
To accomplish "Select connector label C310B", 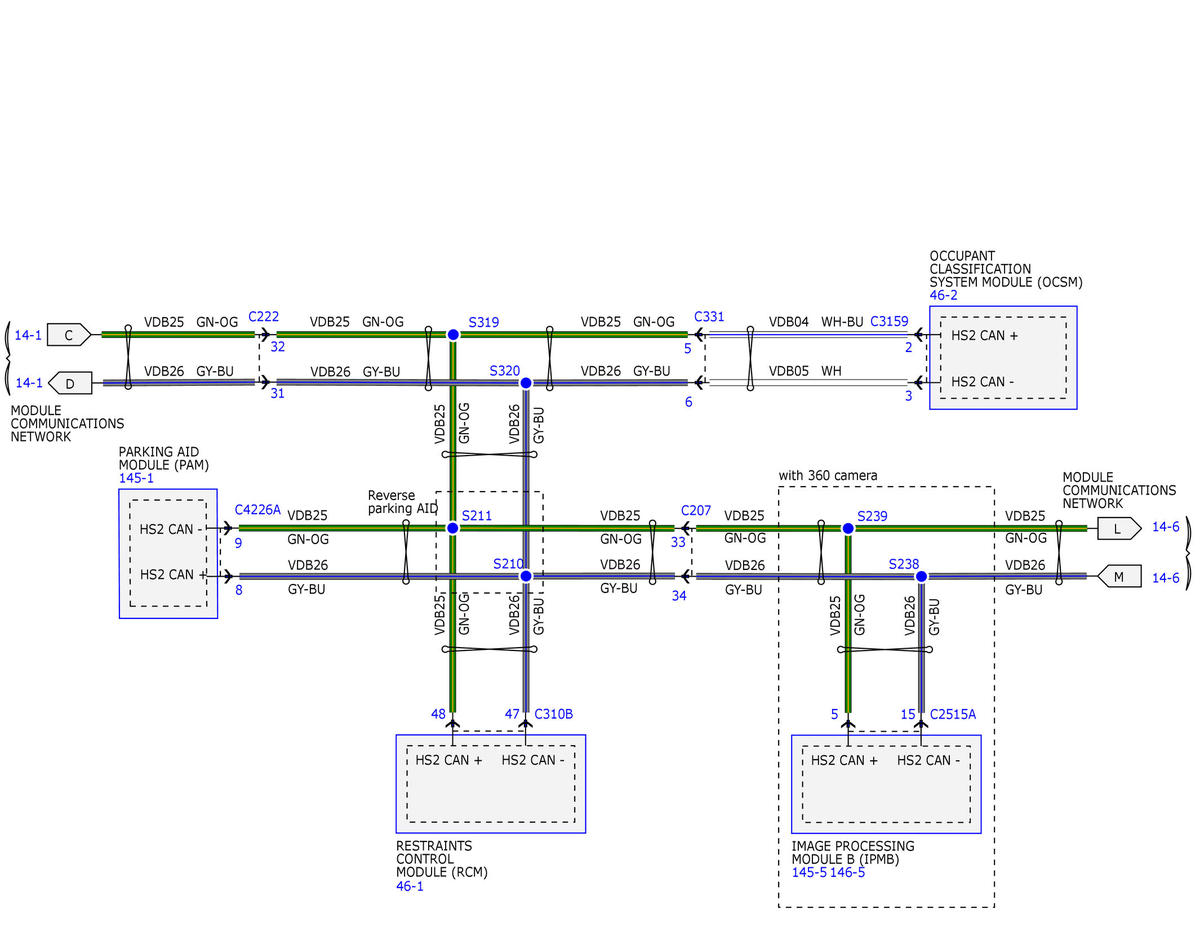I will pos(553,714).
